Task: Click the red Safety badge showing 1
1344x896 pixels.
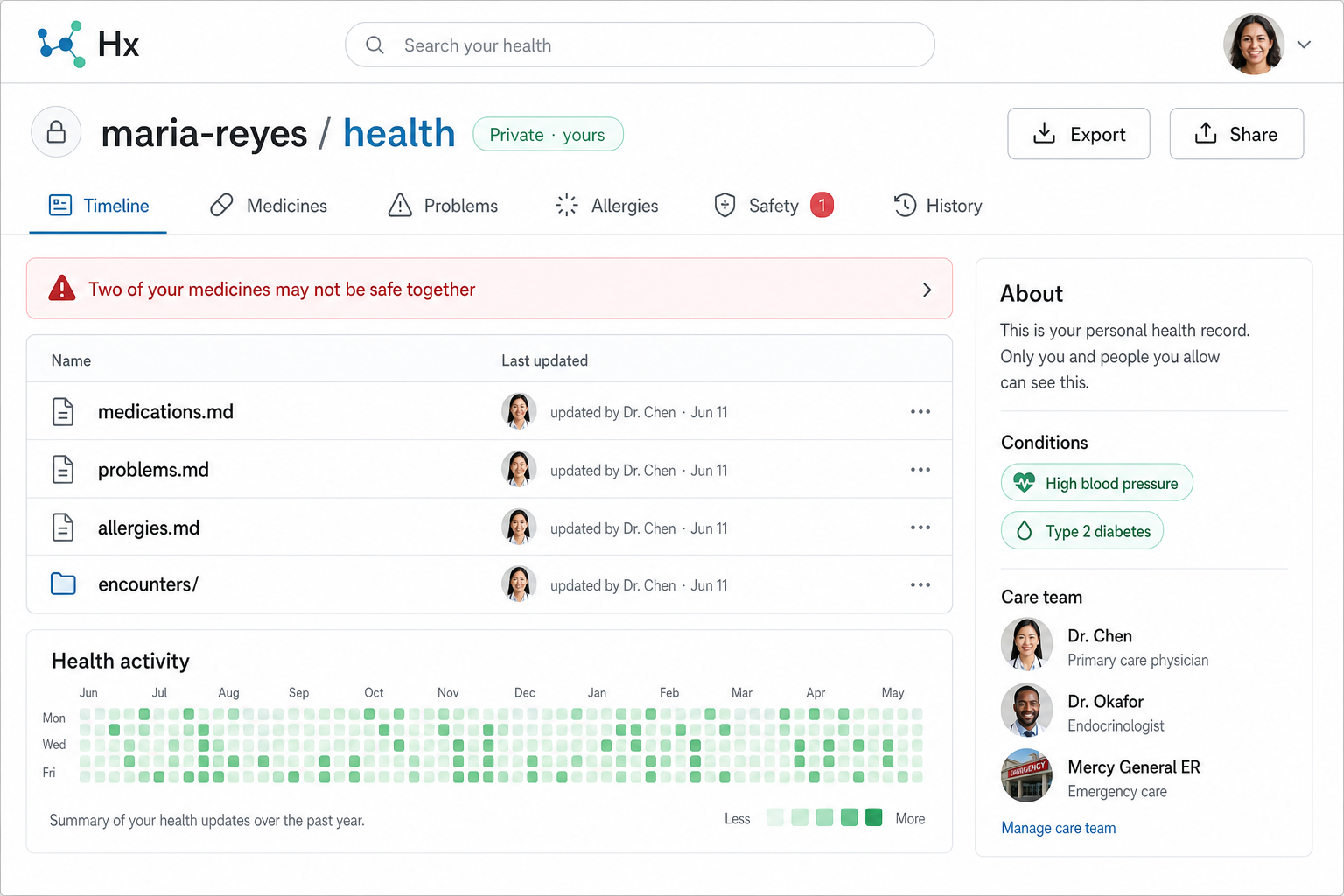Action: click(822, 205)
